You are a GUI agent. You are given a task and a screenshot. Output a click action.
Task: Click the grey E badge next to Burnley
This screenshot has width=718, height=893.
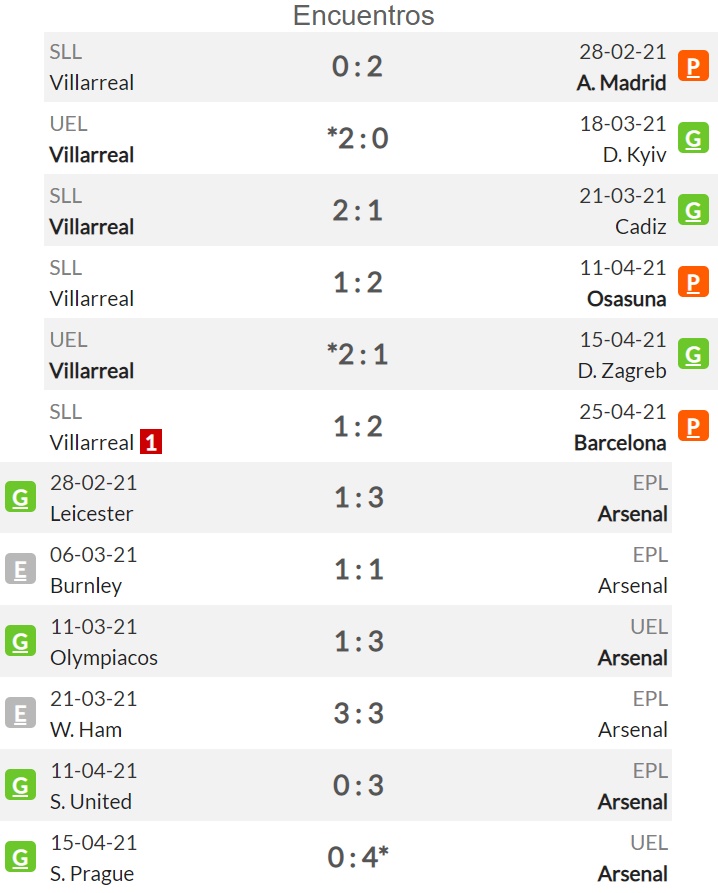coord(20,569)
